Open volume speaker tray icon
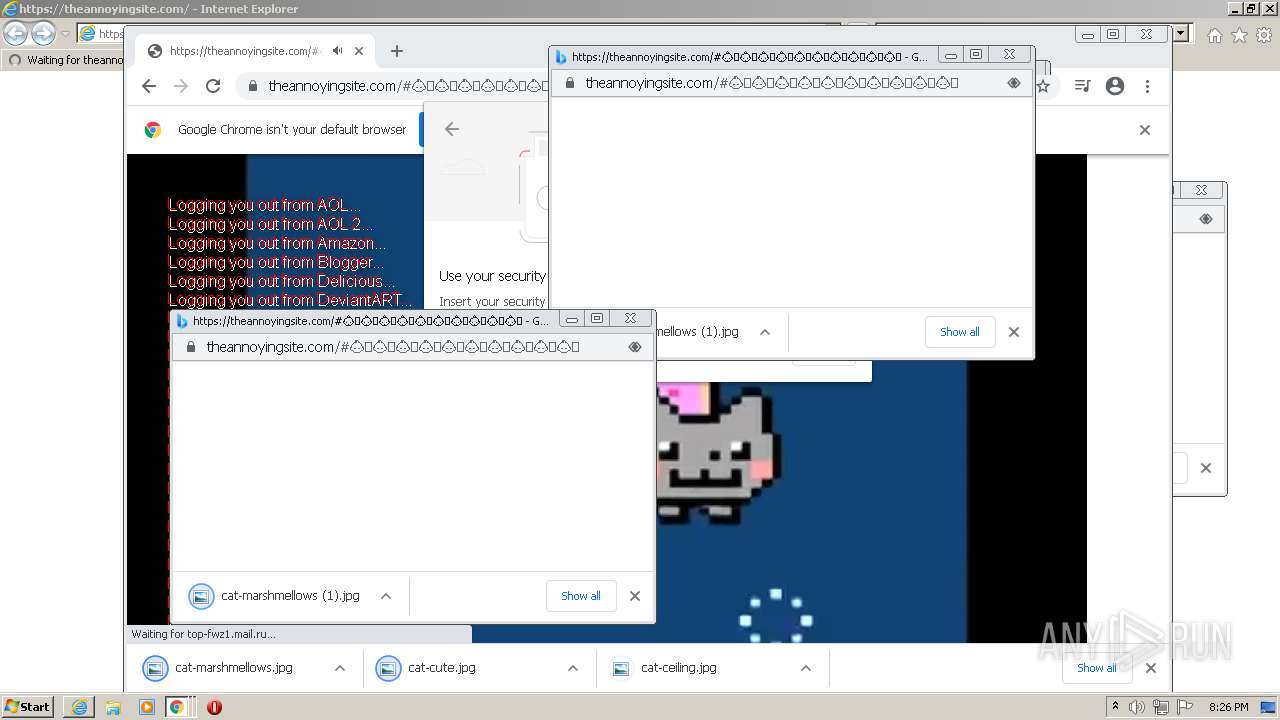The width and height of the screenshot is (1280, 720). tap(1137, 707)
